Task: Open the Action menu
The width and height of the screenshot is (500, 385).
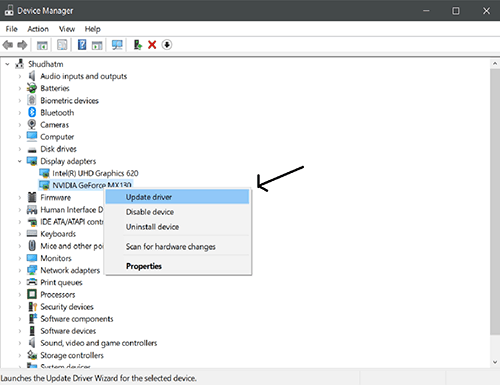Action: click(x=38, y=29)
